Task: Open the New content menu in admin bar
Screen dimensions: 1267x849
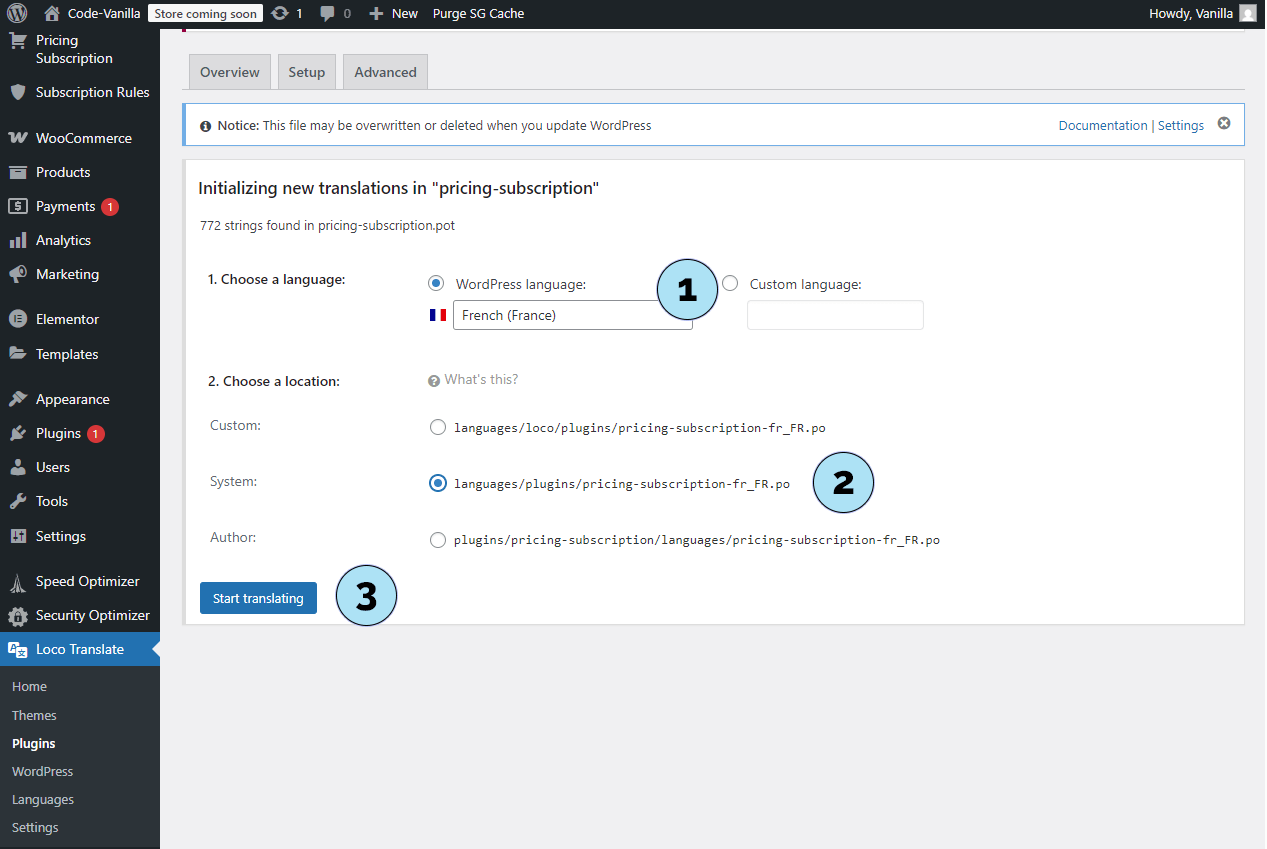Action: tap(393, 13)
